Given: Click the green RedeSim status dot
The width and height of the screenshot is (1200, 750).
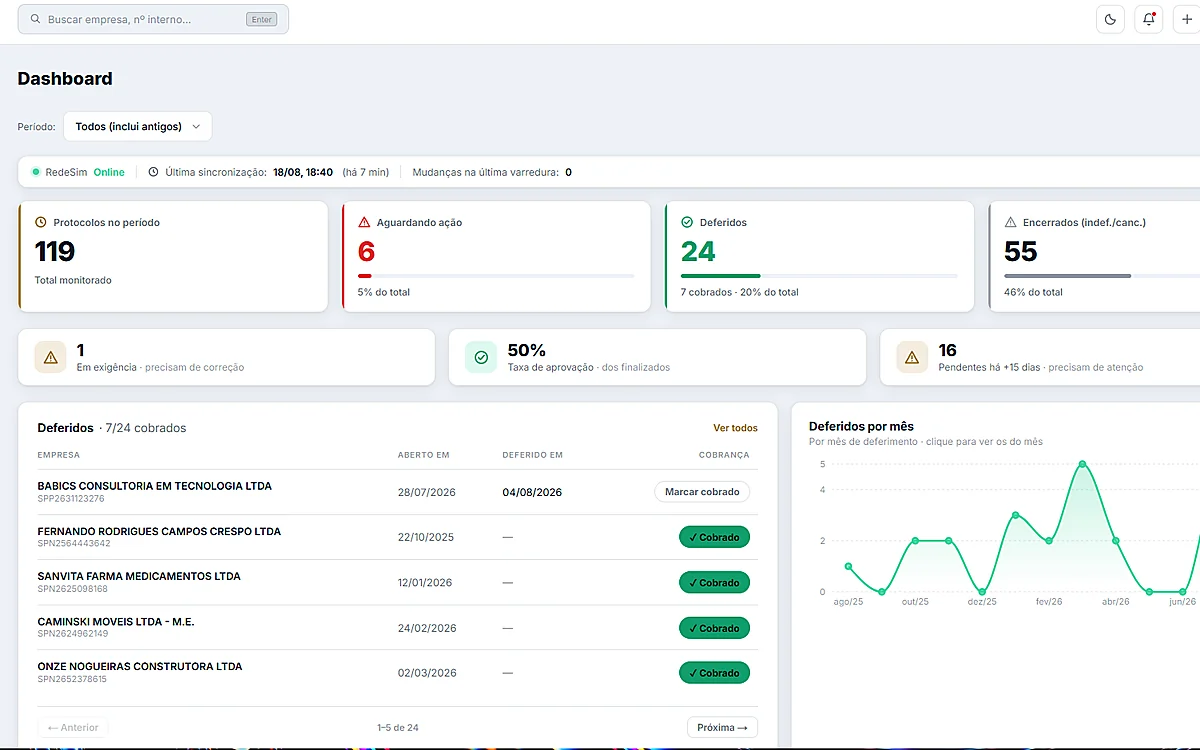Looking at the screenshot, I should tap(36, 172).
